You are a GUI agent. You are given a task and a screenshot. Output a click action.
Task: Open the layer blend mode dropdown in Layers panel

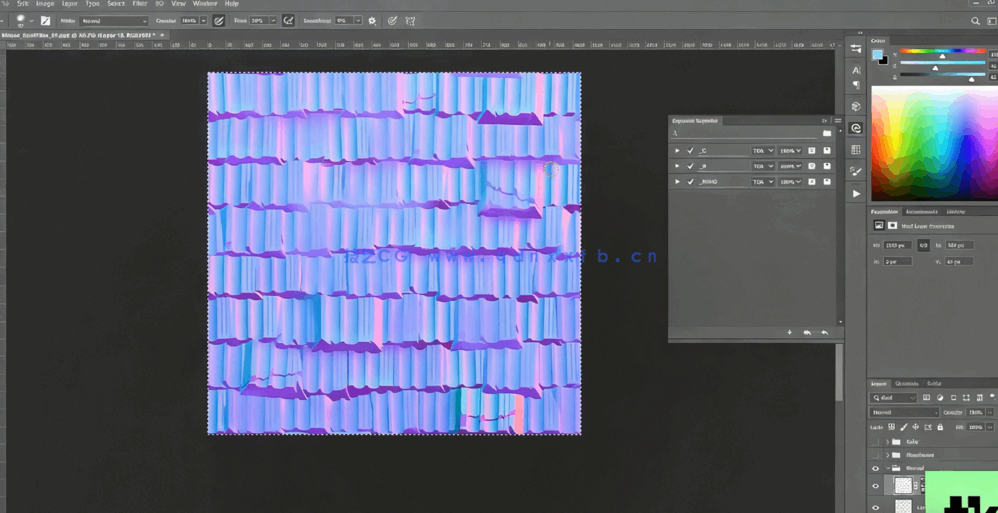(904, 412)
